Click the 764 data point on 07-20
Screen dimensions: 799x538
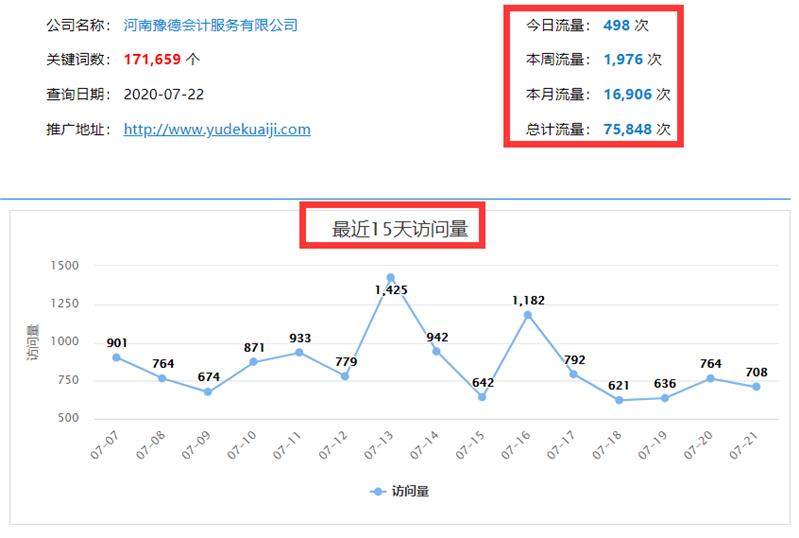[x=711, y=378]
